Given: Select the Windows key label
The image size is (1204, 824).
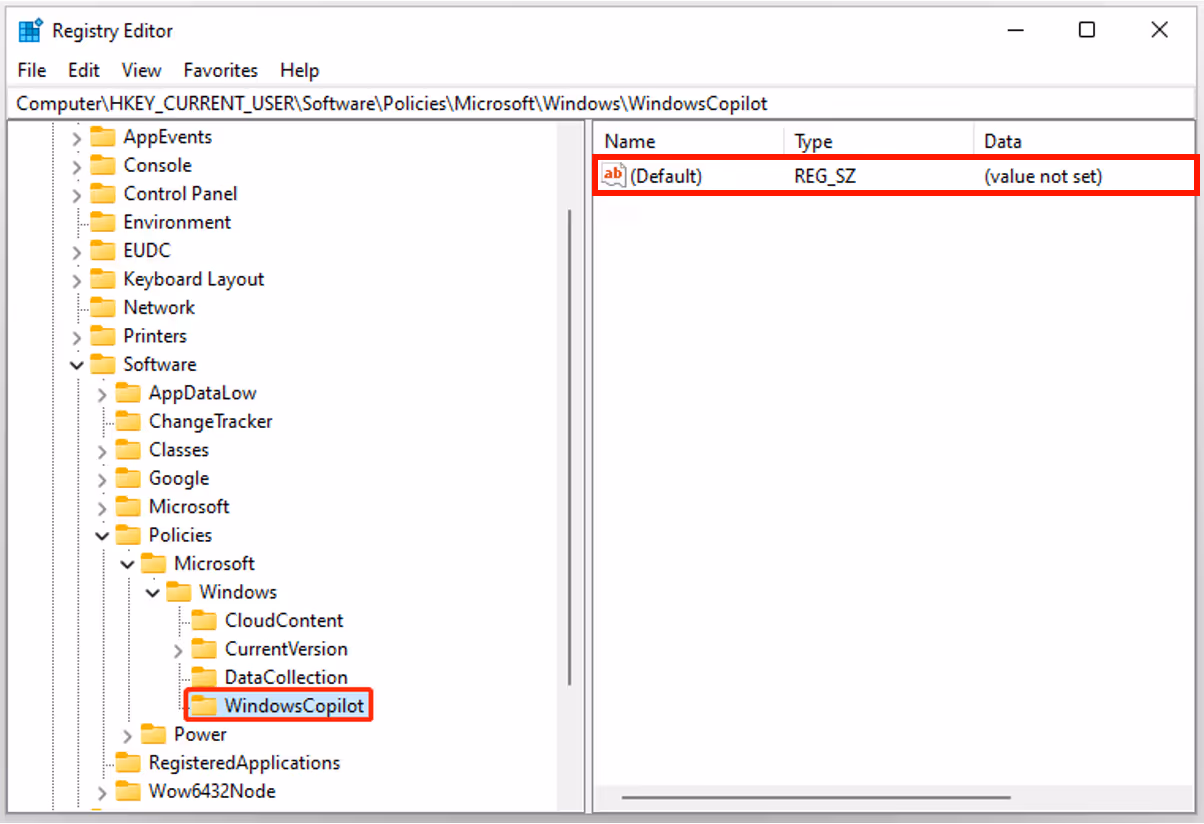Looking at the screenshot, I should tap(238, 592).
